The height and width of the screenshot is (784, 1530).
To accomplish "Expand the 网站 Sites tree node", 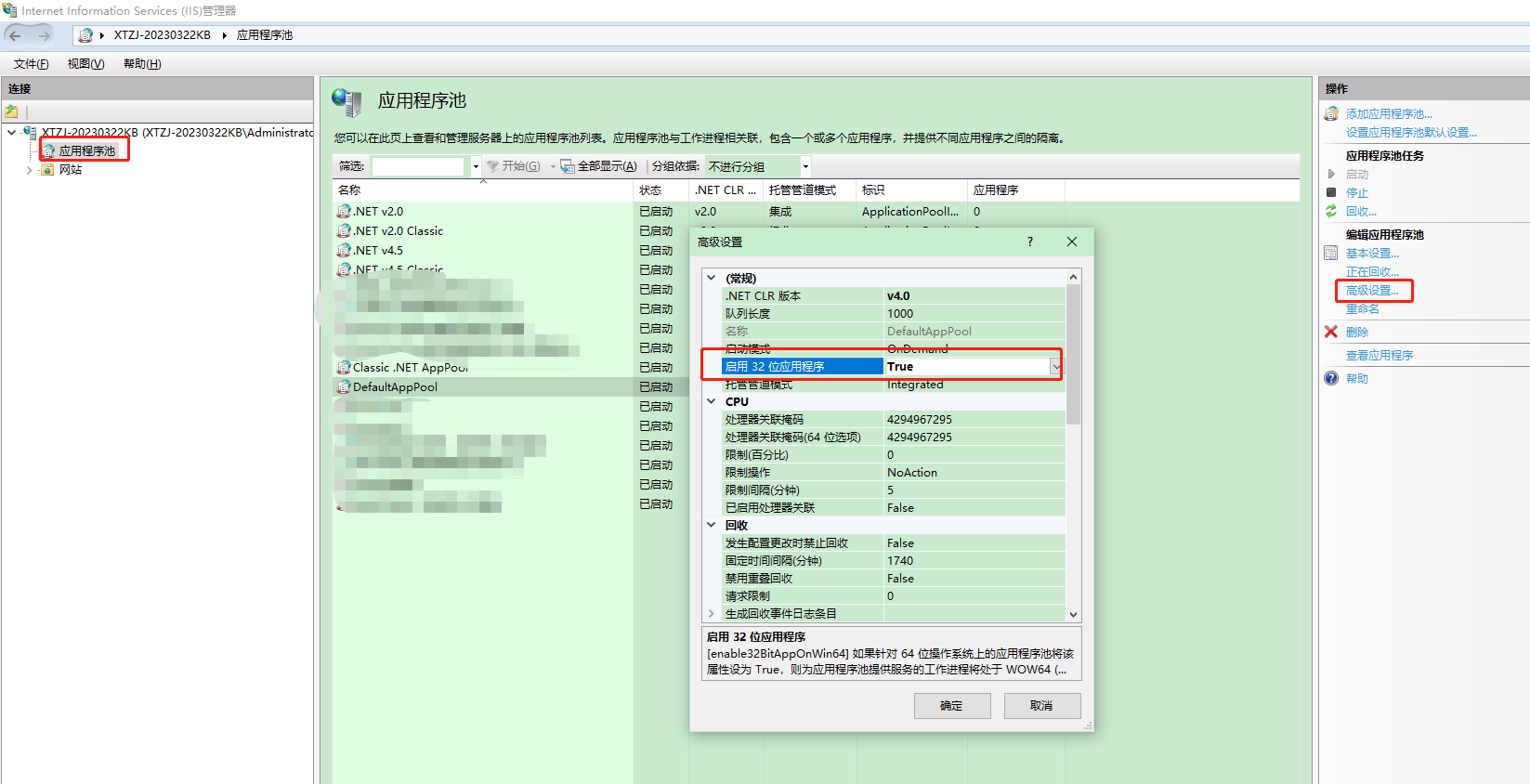I will (30, 170).
